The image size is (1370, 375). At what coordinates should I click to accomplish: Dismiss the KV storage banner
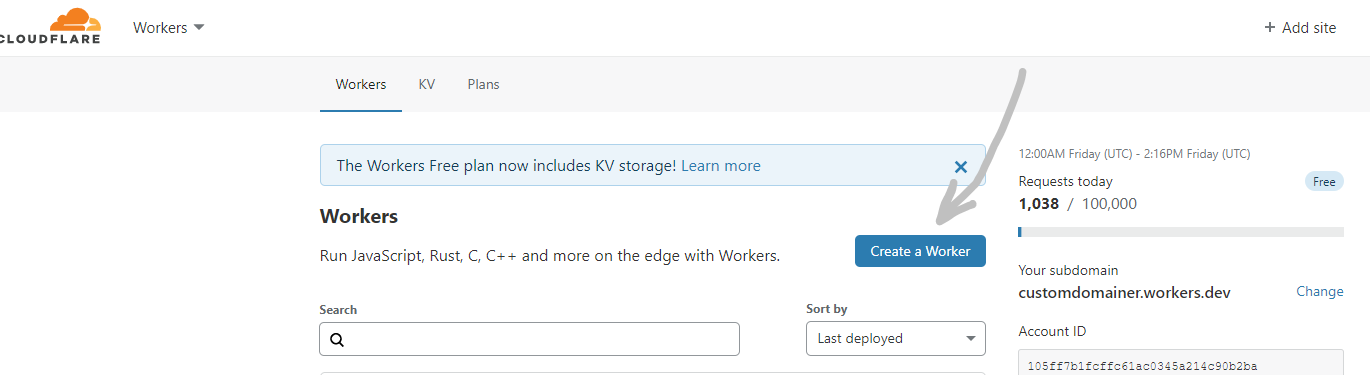[961, 166]
